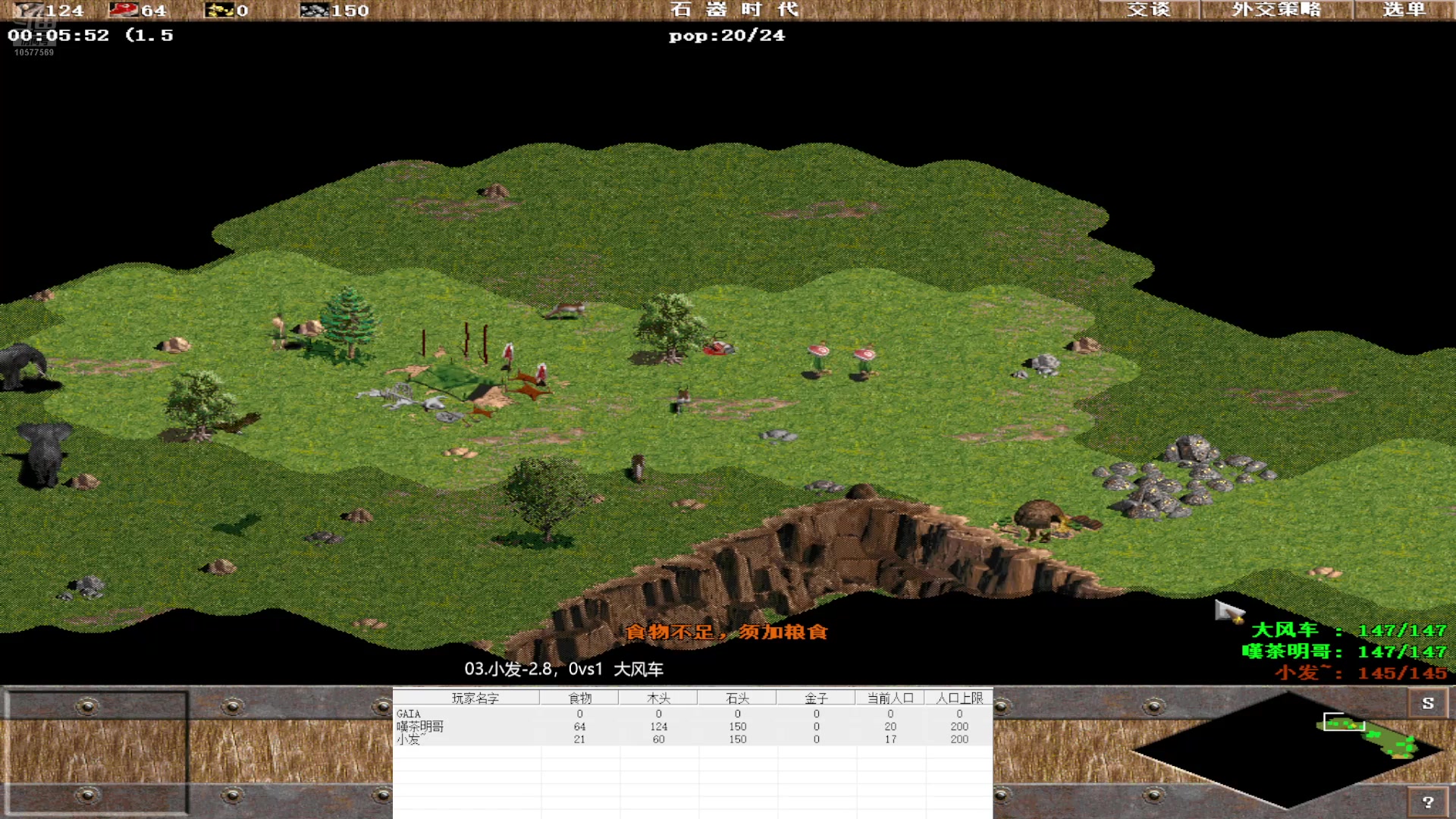This screenshot has width=1456, height=819.
Task: Click the wood resource icon
Action: (x=29, y=10)
